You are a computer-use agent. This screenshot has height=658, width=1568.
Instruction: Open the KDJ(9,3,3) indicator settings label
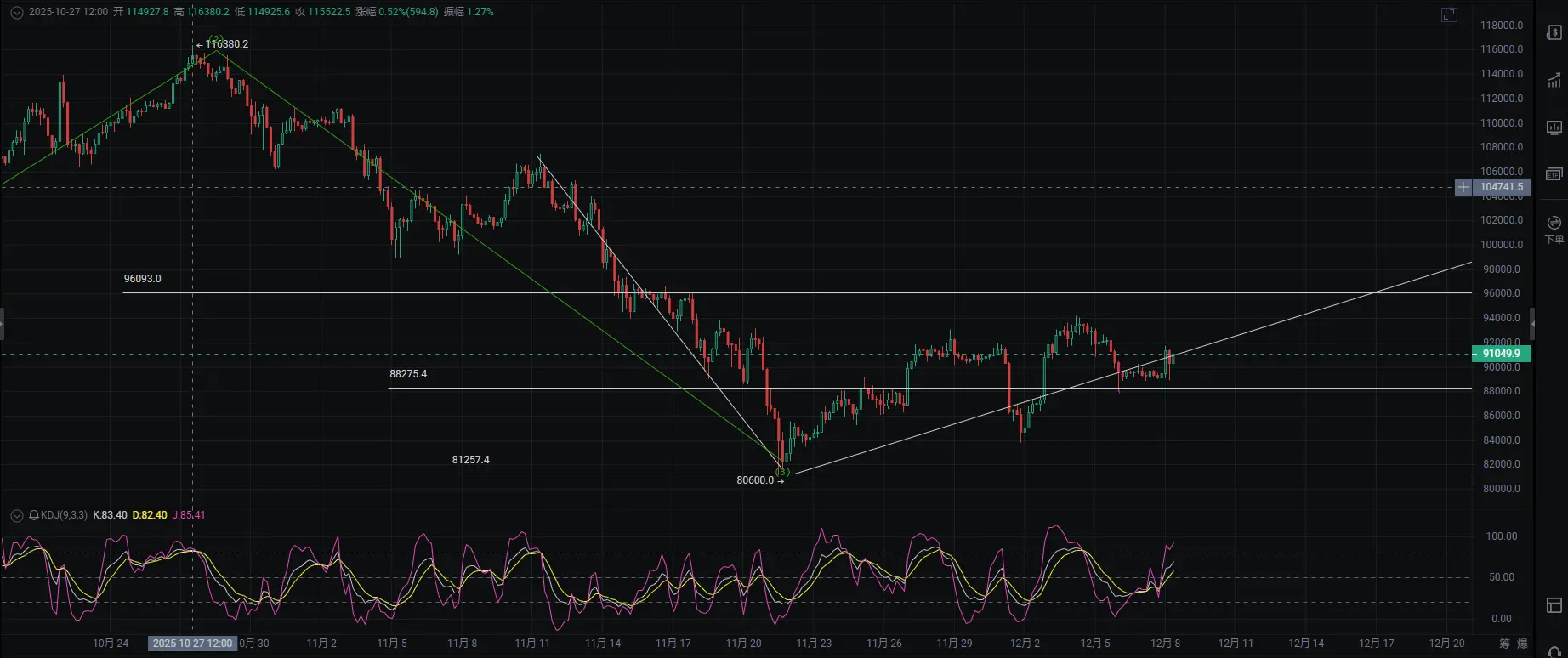[64, 515]
